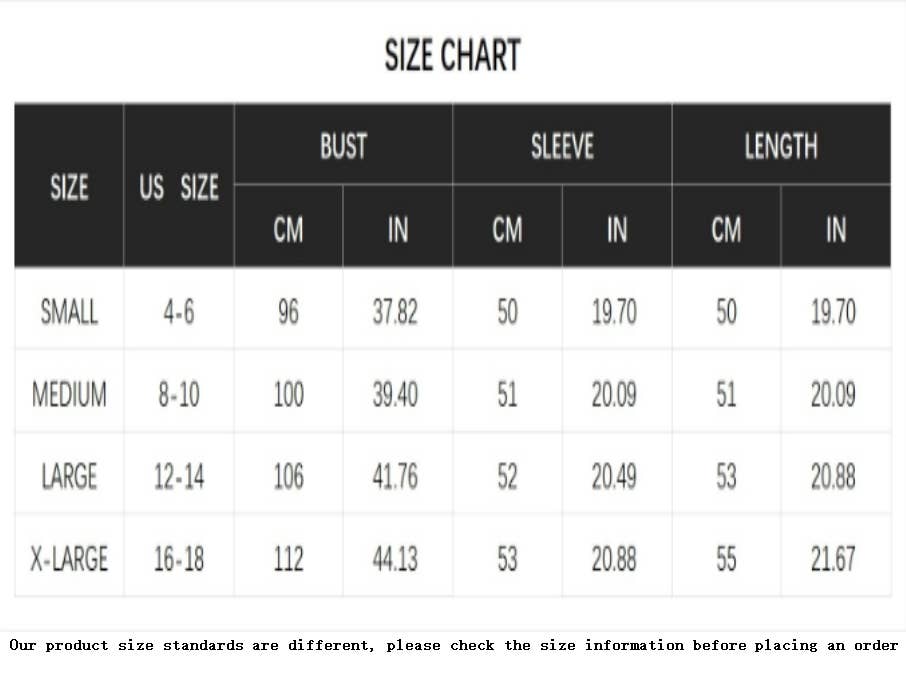Click the 4-6 US size cell

[179, 312]
